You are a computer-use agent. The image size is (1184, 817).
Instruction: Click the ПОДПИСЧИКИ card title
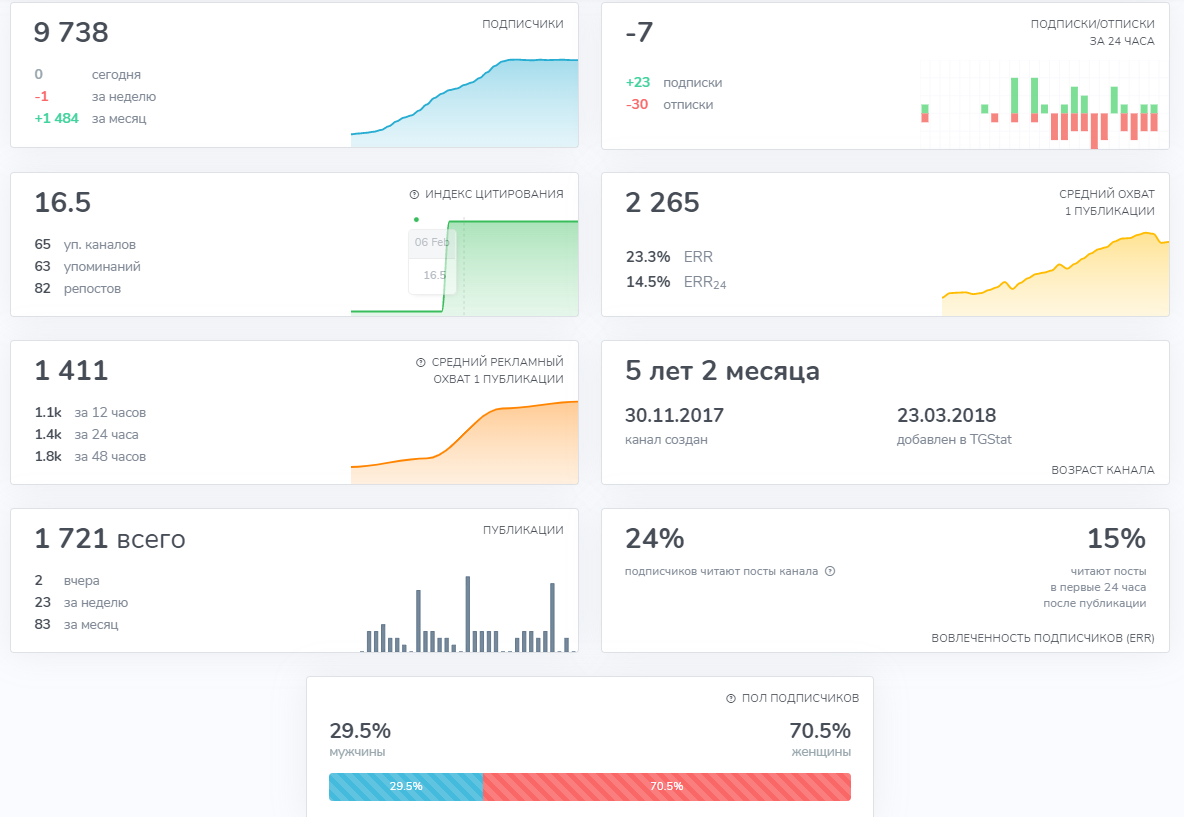point(523,24)
